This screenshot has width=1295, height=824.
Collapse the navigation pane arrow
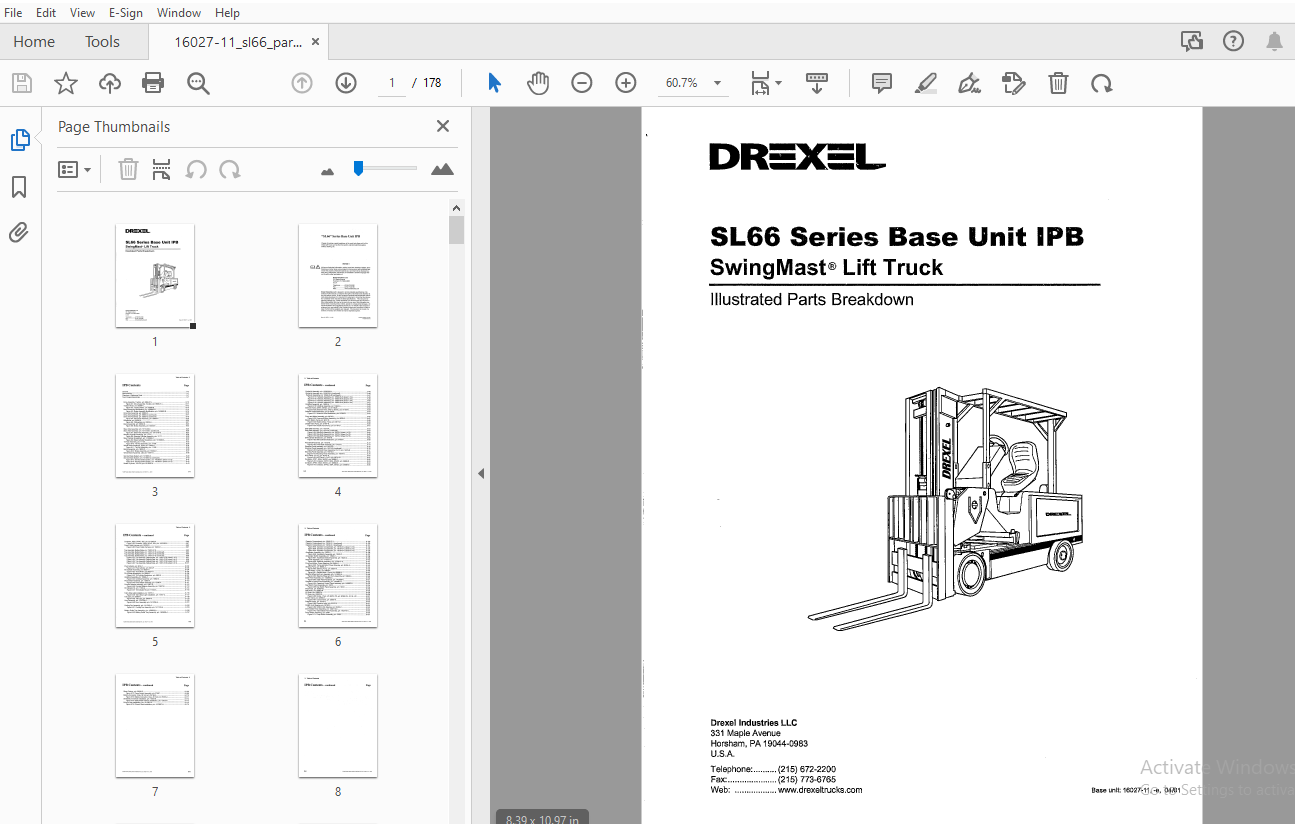[x=480, y=473]
